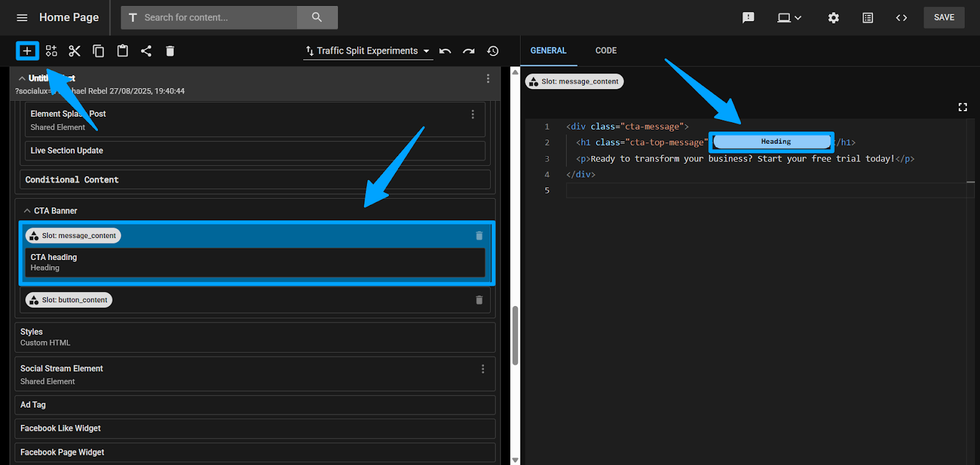Collapse the CTA Banner section
This screenshot has height=465, width=980.
point(26,211)
